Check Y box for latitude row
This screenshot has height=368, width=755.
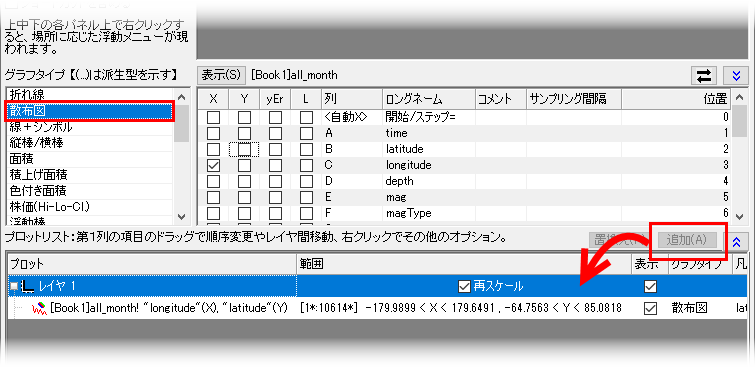click(x=245, y=150)
